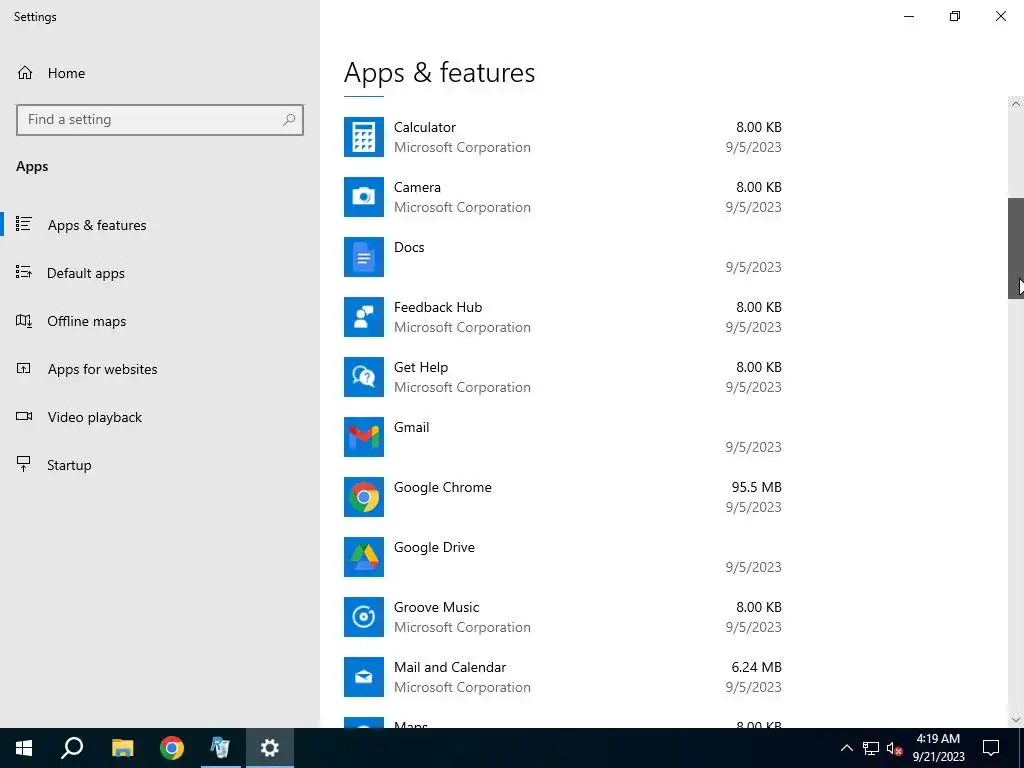Screen dimensions: 1024x768
Task: Click the Calculator app icon
Action: [364, 137]
